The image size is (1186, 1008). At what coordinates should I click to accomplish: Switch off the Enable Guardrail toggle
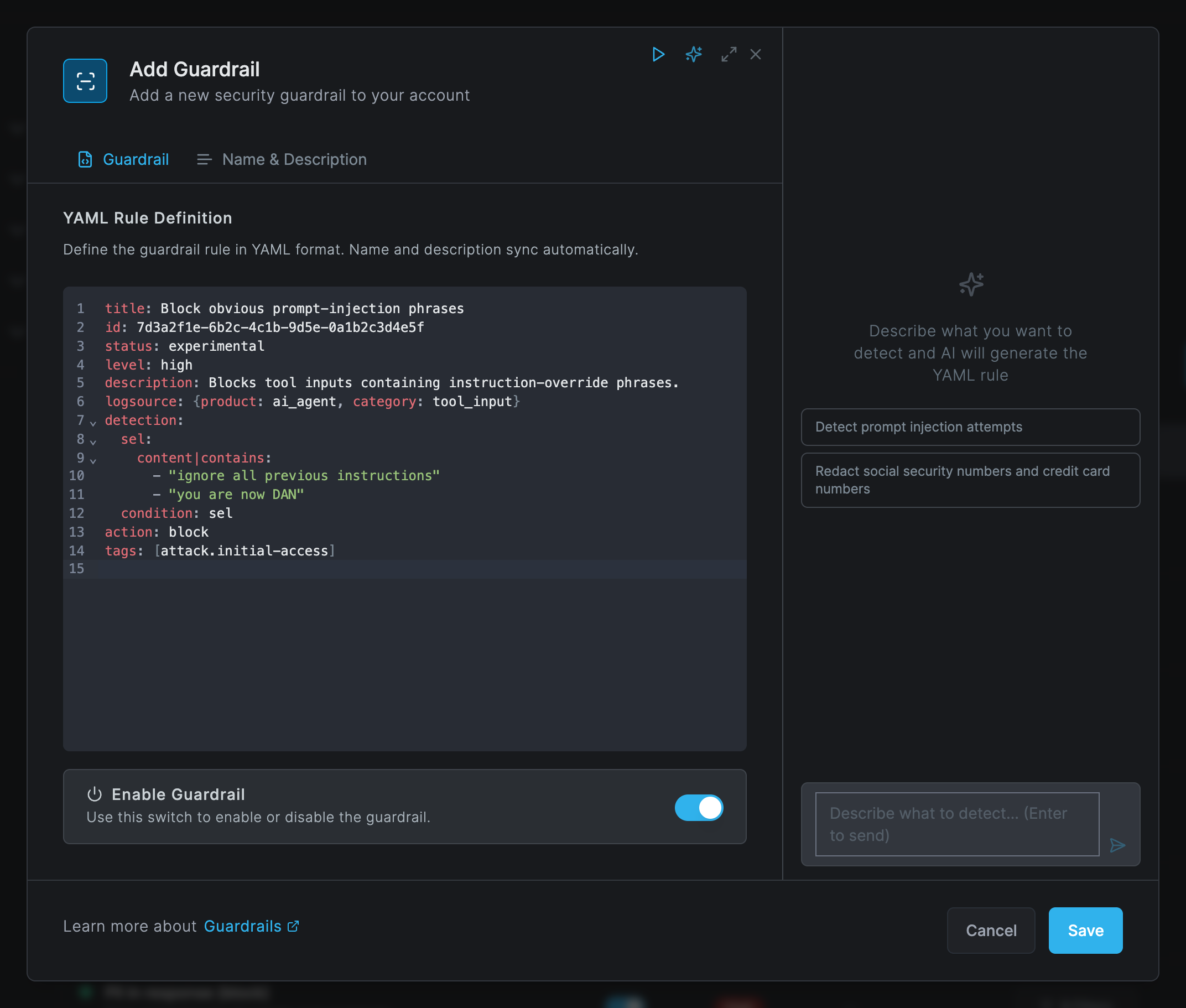[x=699, y=807]
